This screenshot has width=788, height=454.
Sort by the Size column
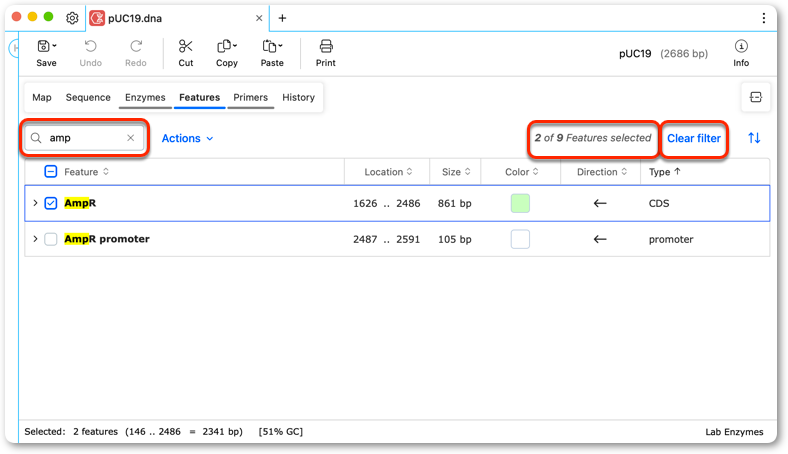point(456,172)
